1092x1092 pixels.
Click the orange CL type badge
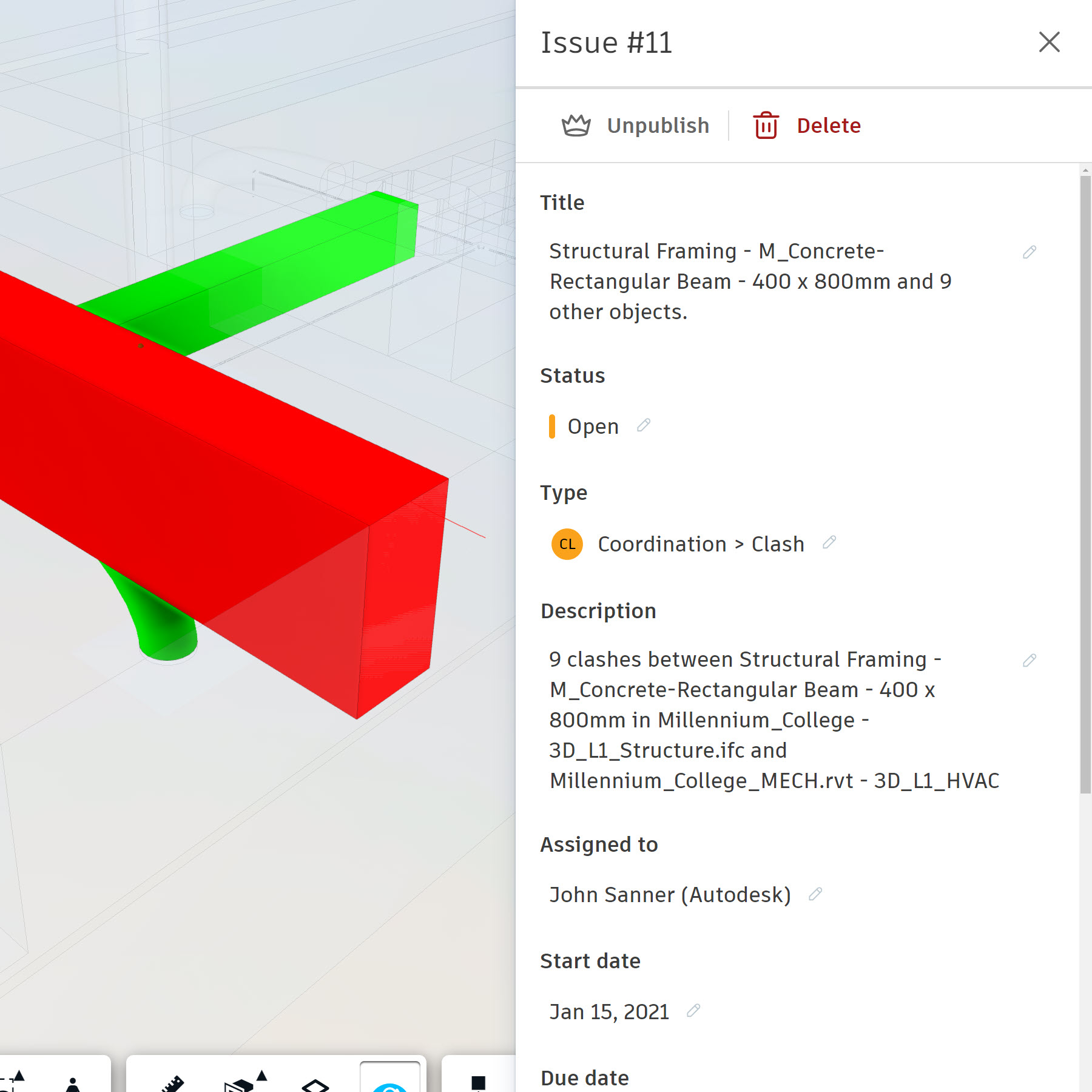pyautogui.click(x=567, y=544)
